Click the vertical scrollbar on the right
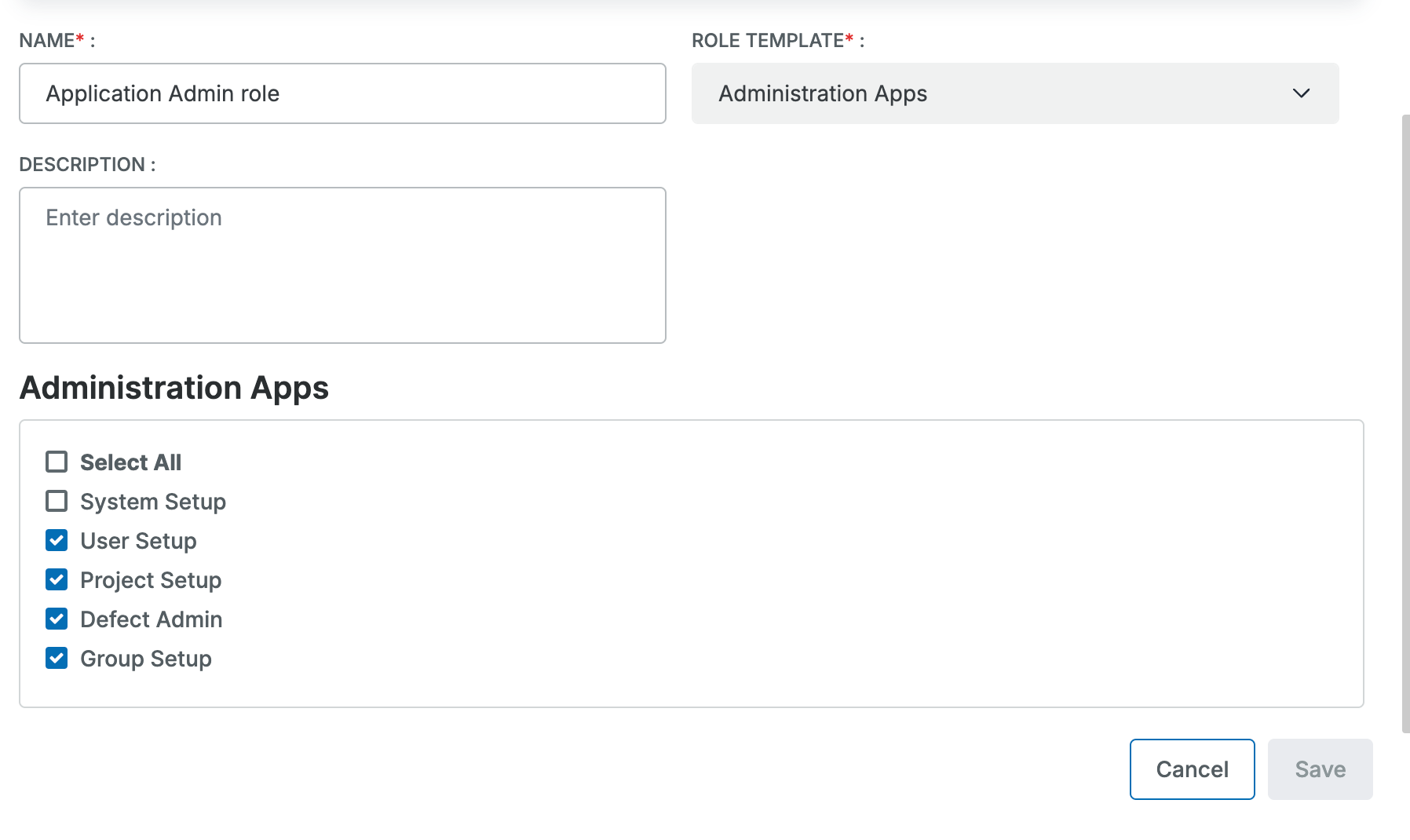Viewport: 1410px width, 840px height. coord(1405,424)
